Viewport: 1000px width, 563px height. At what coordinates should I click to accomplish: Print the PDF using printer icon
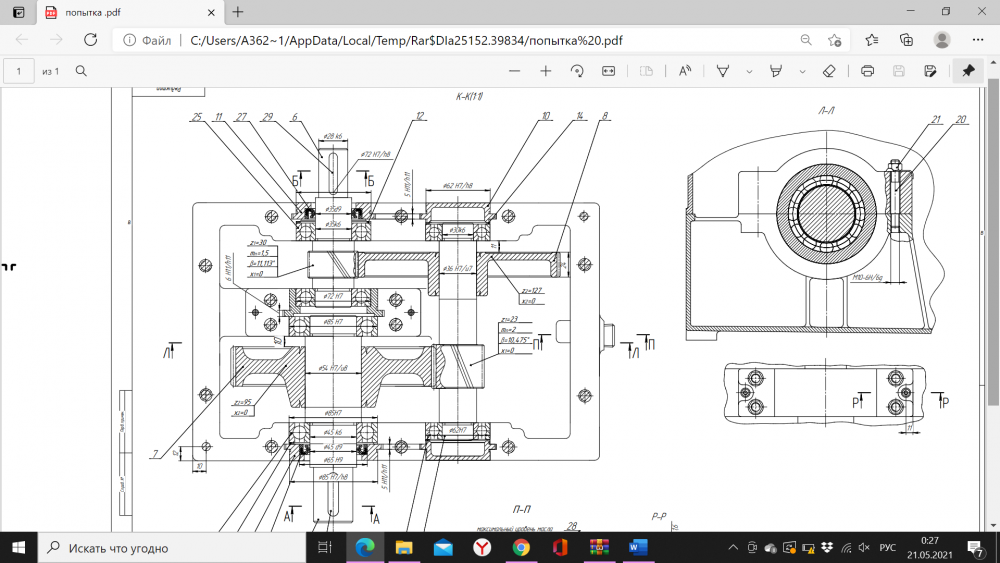868,71
